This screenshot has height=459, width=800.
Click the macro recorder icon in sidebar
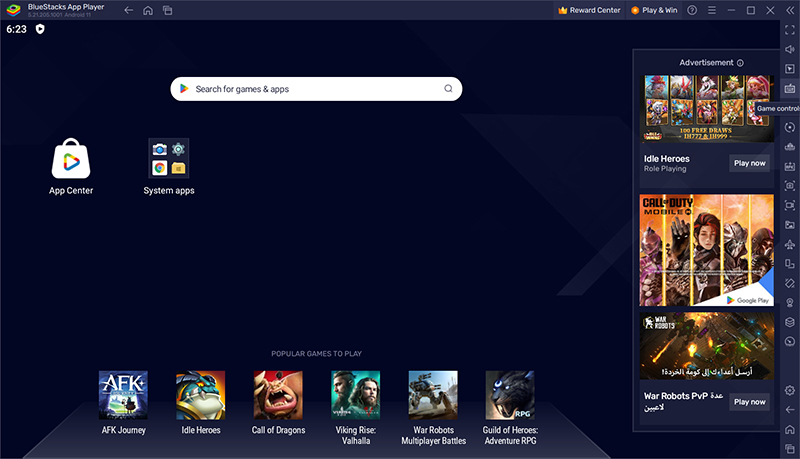[789, 147]
